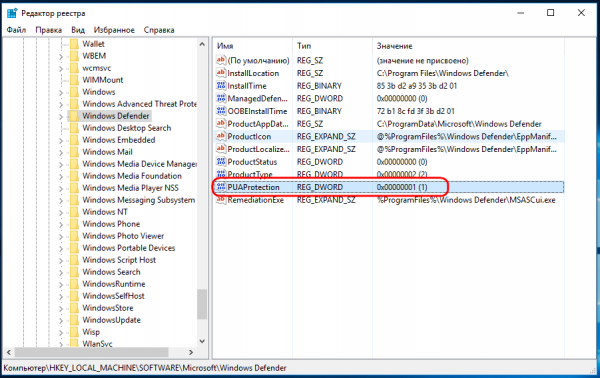The width and height of the screenshot is (600, 378).
Task: Expand the WBEM tree node
Action: pyautogui.click(x=61, y=57)
